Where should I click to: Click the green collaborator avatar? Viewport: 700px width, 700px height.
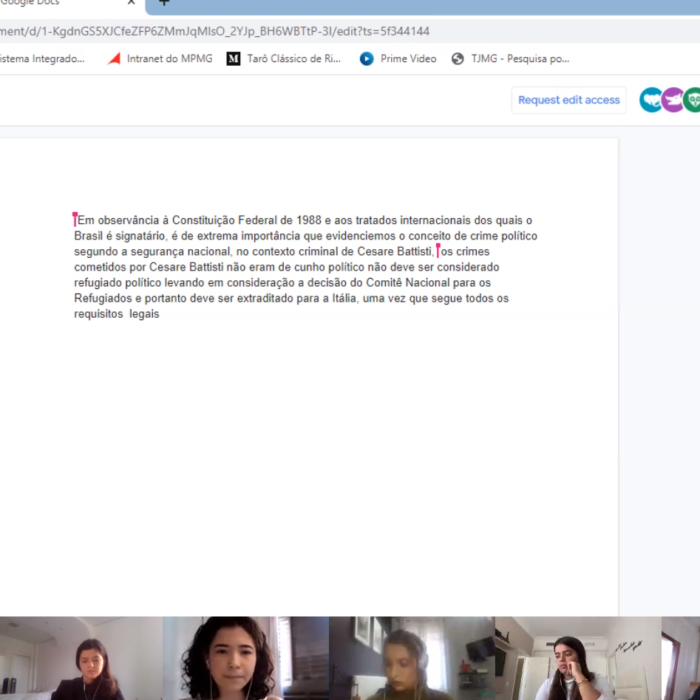point(691,100)
